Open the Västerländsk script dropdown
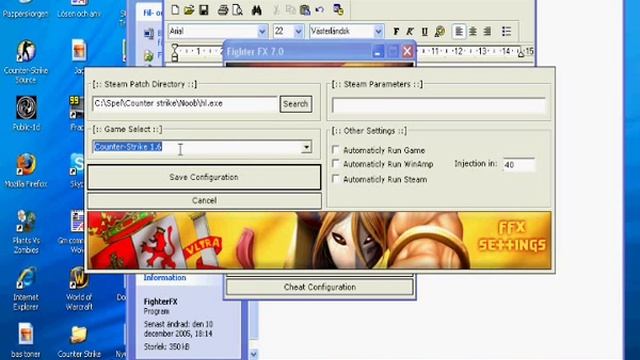Image resolution: width=640 pixels, height=360 pixels. 378,31
